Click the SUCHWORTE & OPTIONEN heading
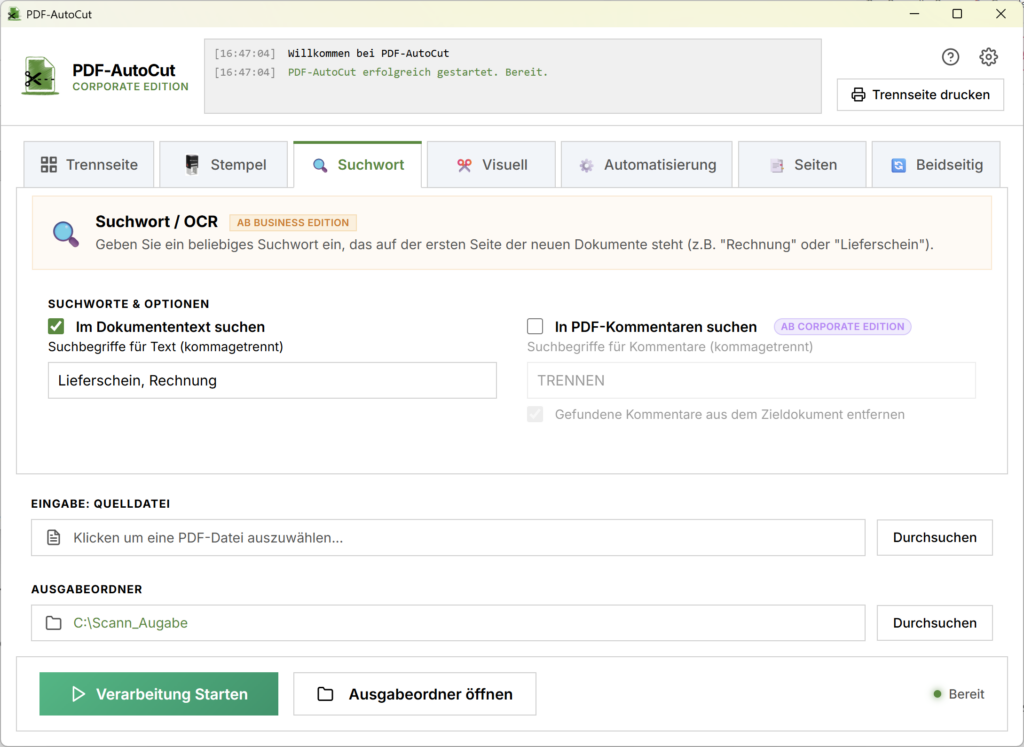 coord(129,304)
